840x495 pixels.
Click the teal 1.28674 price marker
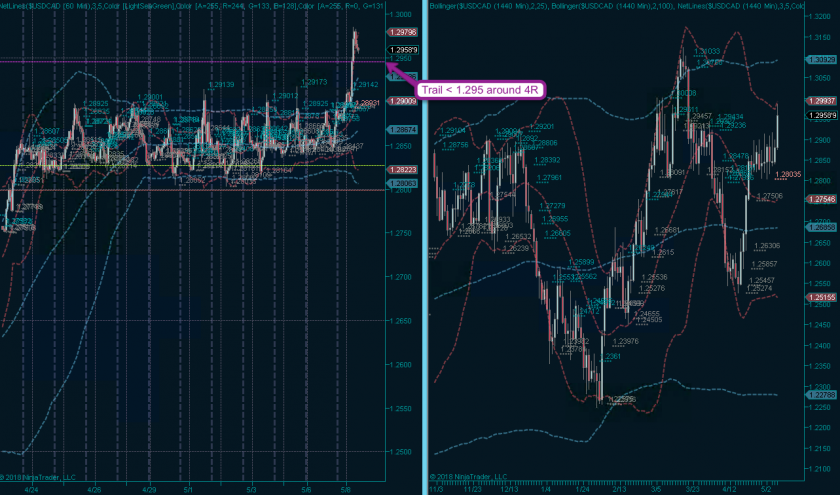click(403, 130)
